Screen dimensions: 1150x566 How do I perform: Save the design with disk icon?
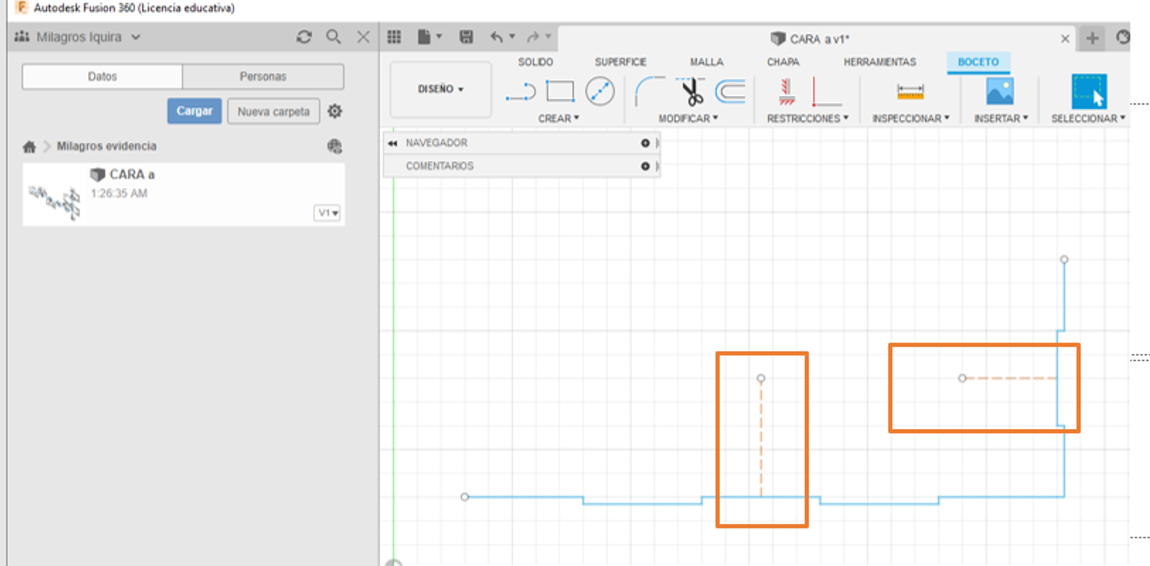coord(466,37)
